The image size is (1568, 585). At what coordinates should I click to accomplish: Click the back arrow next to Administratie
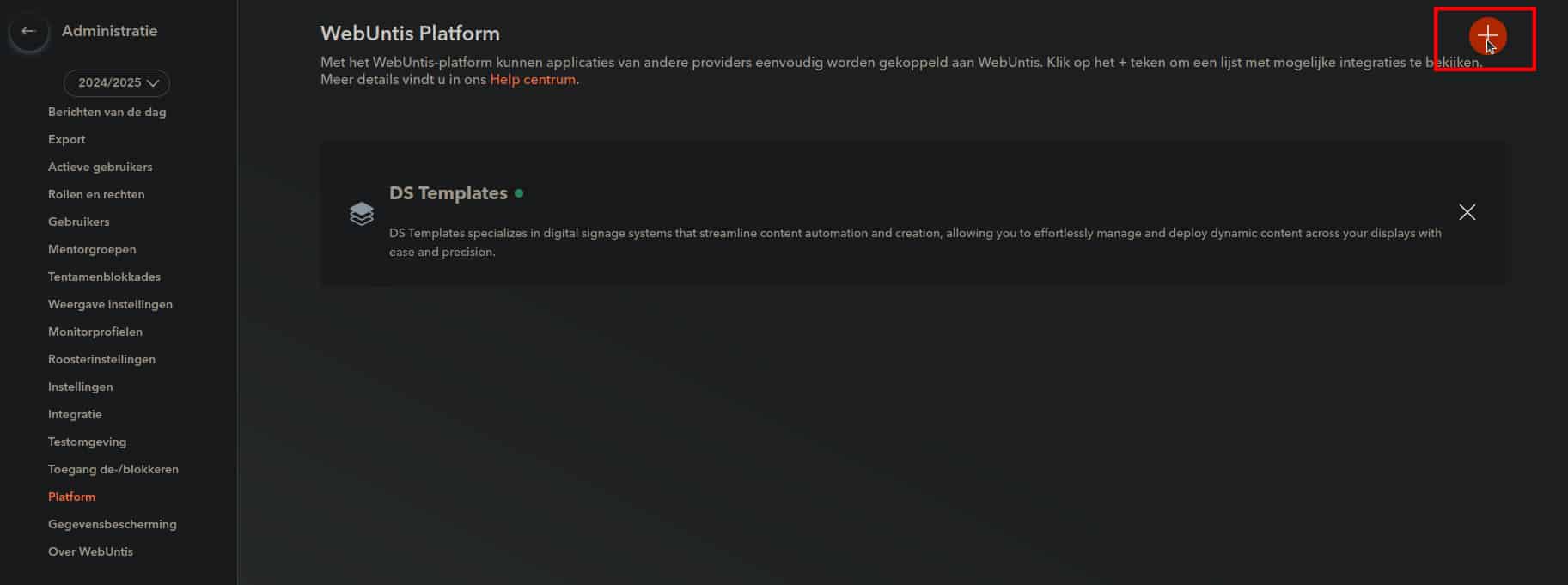(x=28, y=32)
